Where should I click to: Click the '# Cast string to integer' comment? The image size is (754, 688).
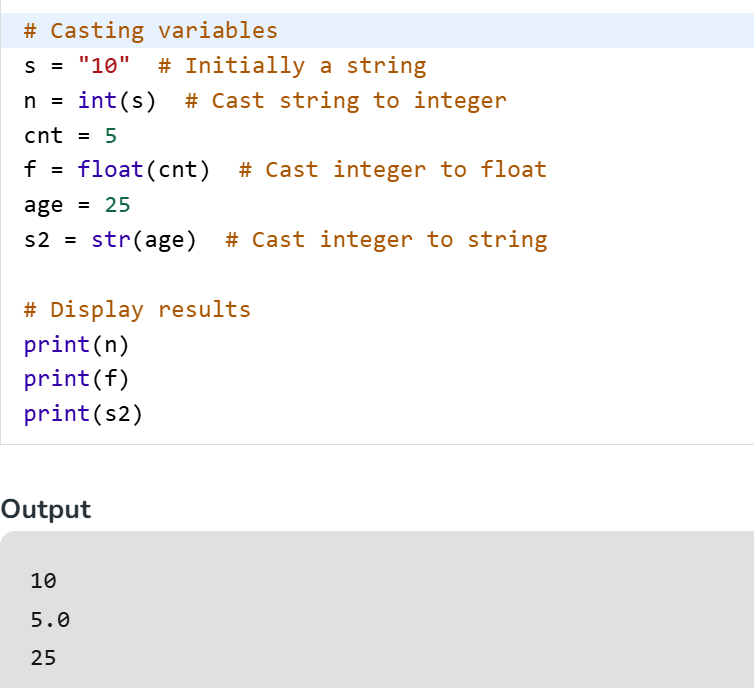[346, 101]
